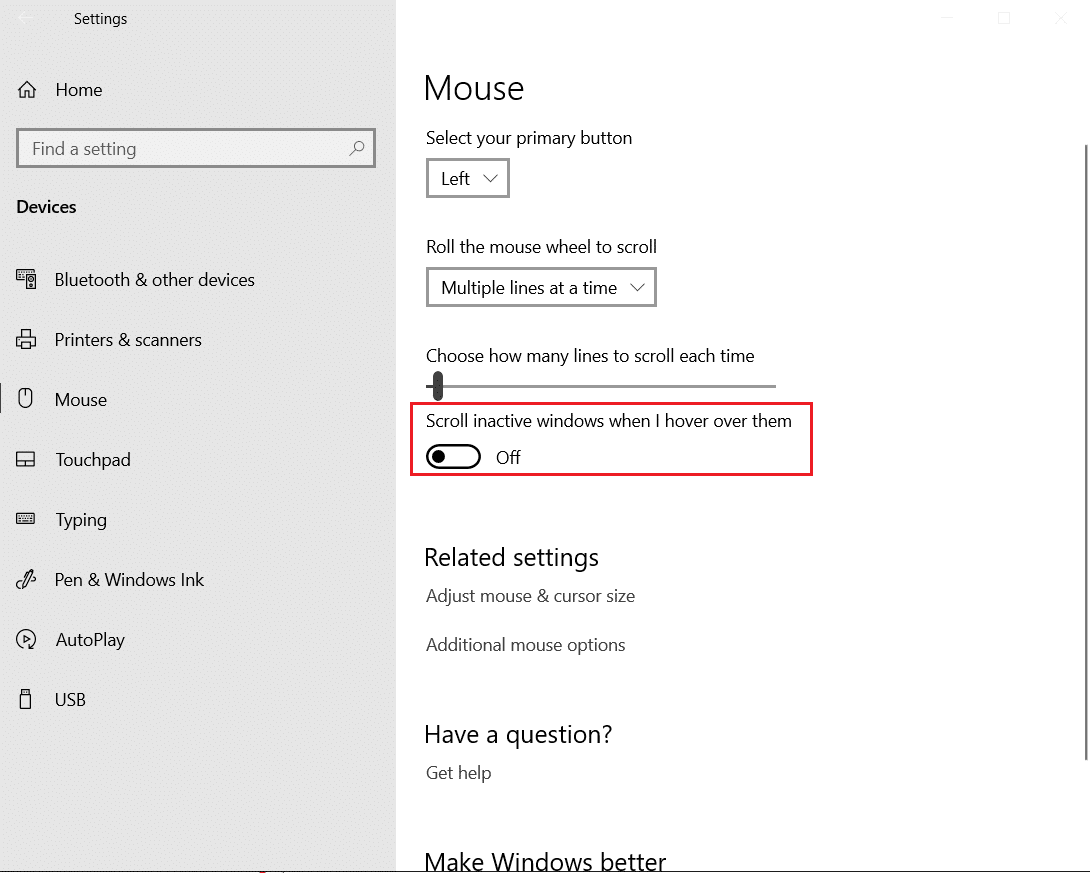Click the Mouse icon in sidebar

[x=26, y=399]
